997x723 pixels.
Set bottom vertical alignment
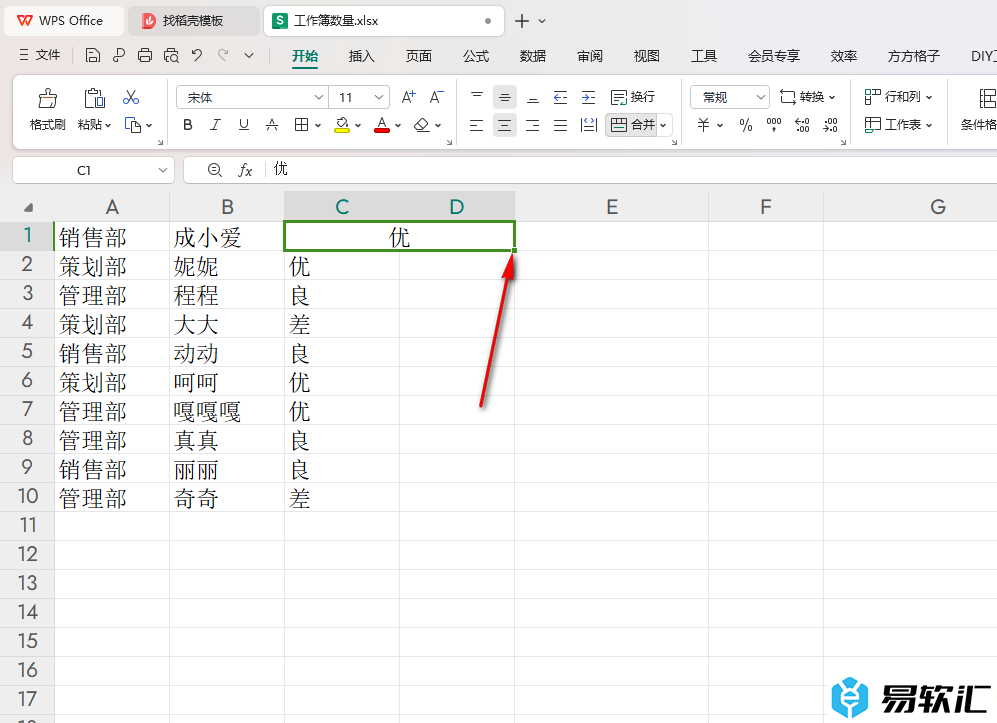point(533,97)
